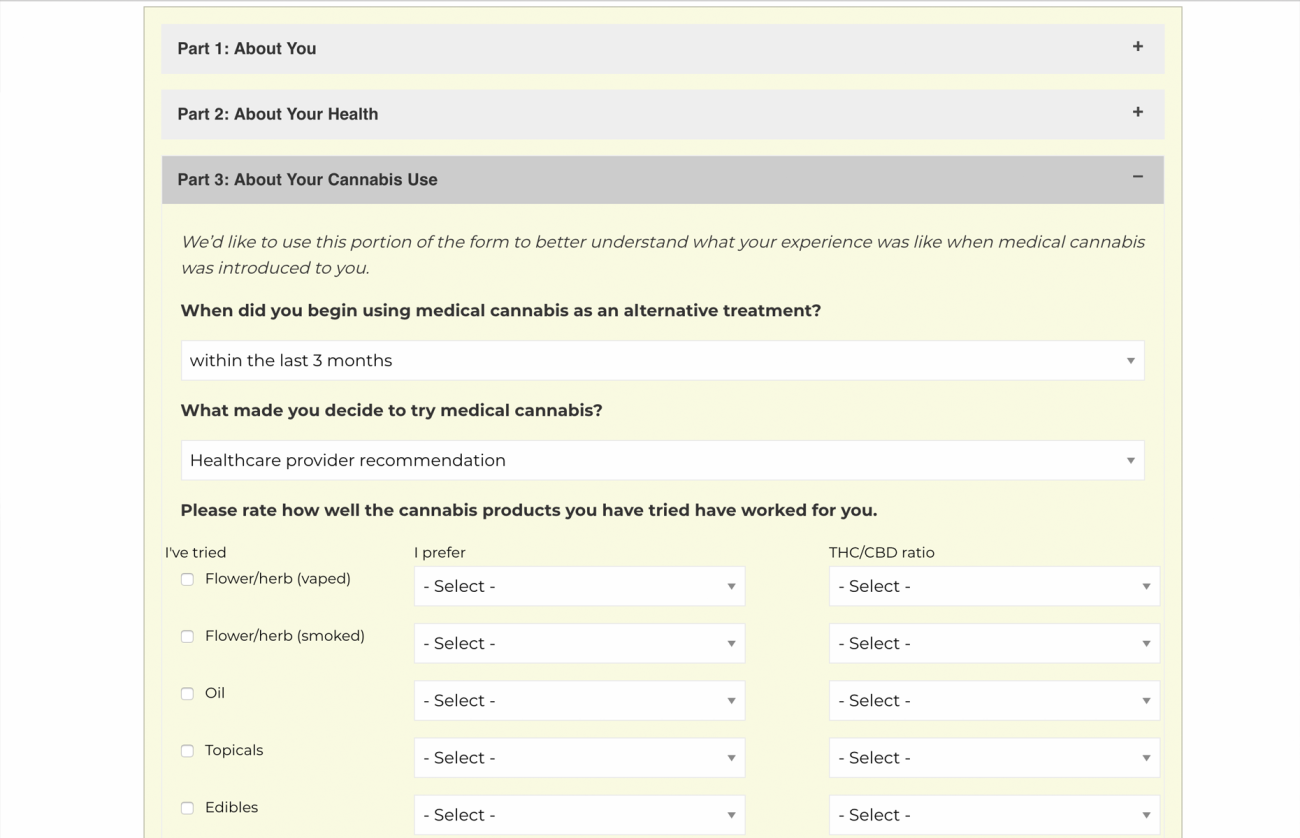Check the Flower/herb (vaped) checkbox

[187, 580]
